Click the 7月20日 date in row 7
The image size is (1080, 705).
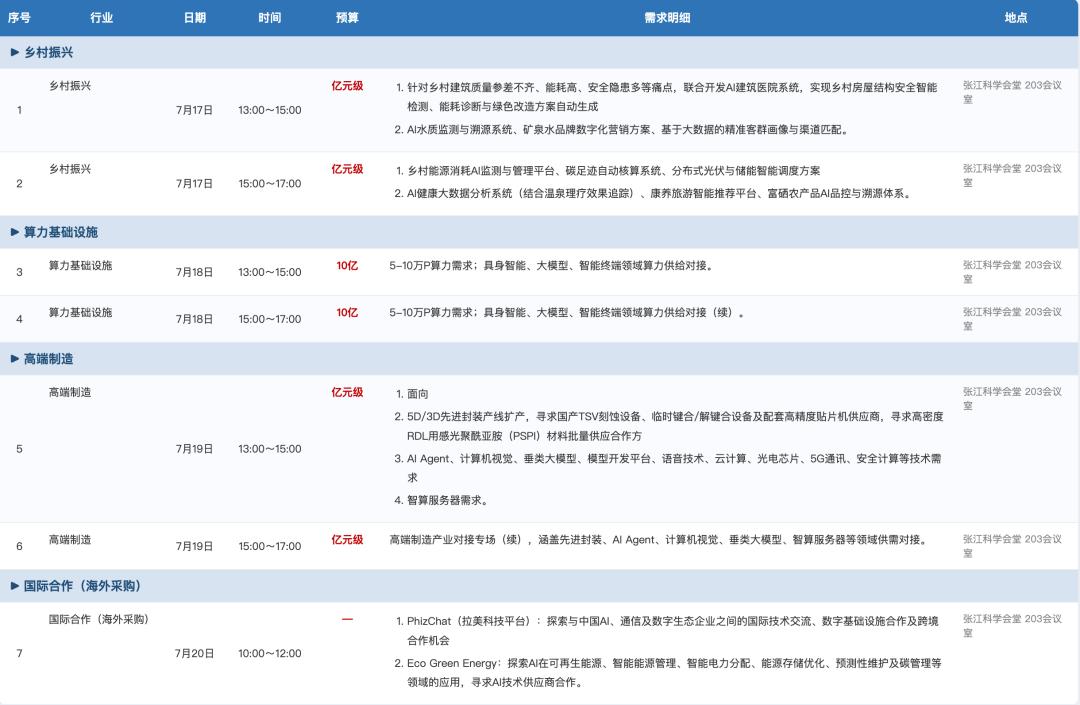pyautogui.click(x=194, y=653)
